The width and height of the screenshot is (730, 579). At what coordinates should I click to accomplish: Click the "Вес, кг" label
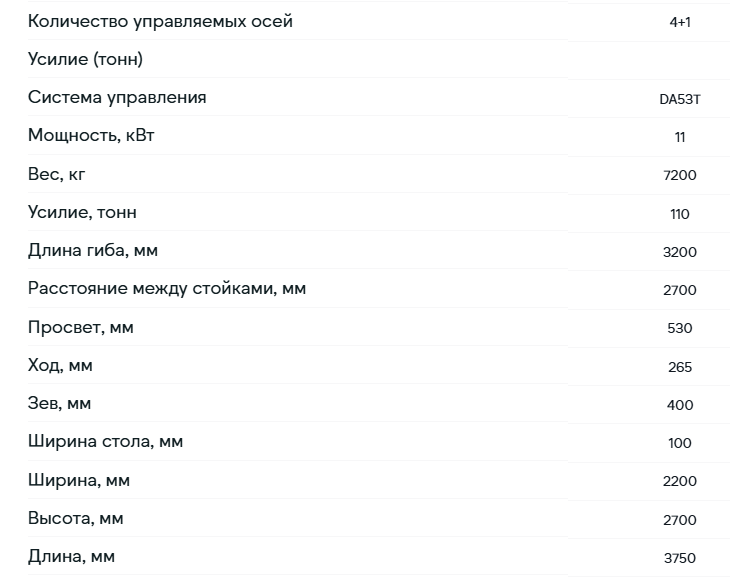tap(56, 174)
